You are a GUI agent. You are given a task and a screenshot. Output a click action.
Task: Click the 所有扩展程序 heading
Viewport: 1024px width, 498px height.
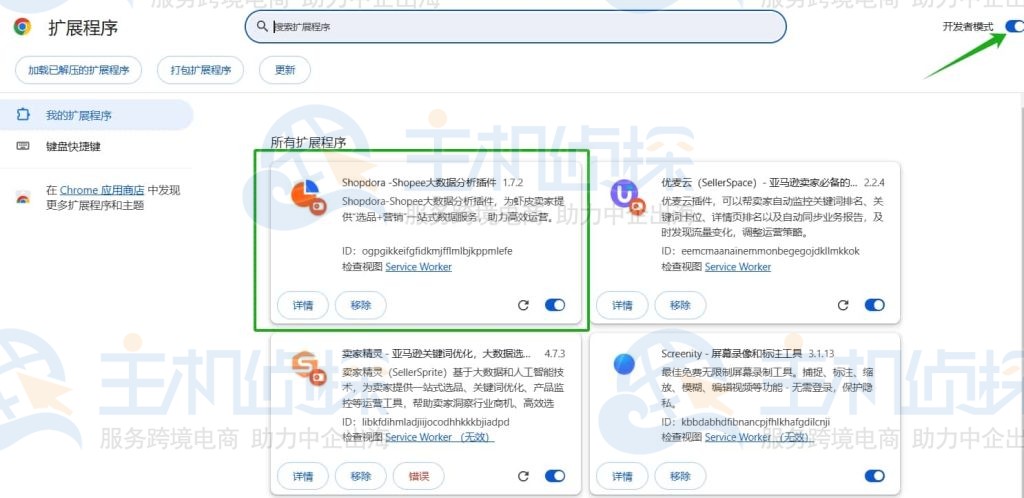click(x=308, y=142)
